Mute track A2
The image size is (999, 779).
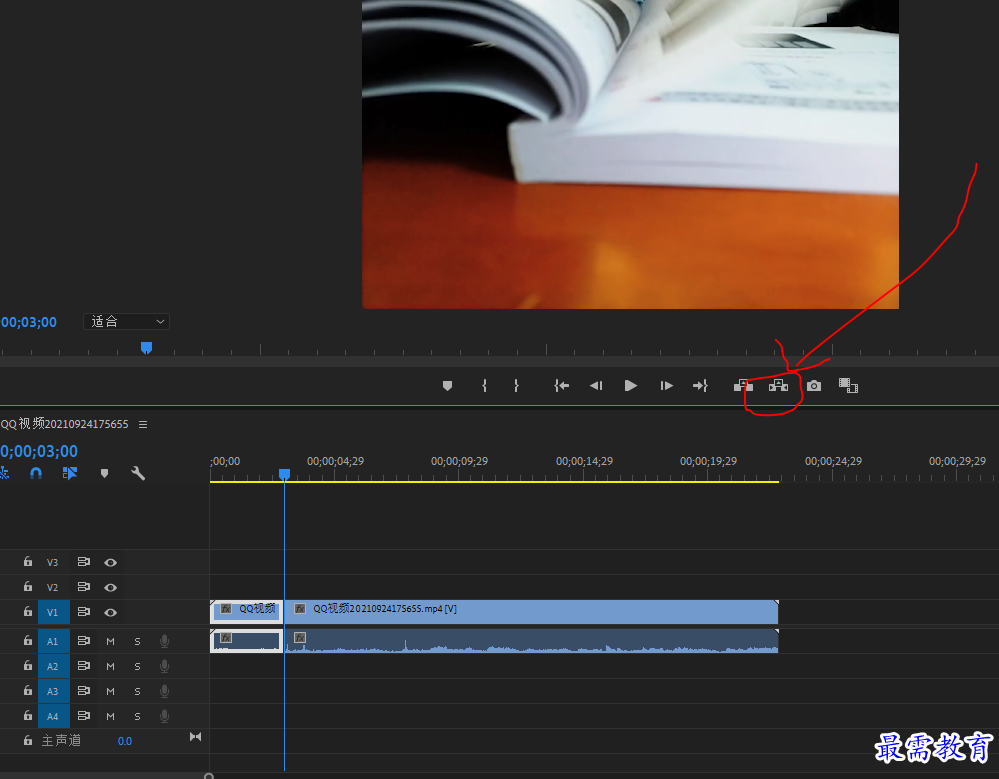coord(110,666)
